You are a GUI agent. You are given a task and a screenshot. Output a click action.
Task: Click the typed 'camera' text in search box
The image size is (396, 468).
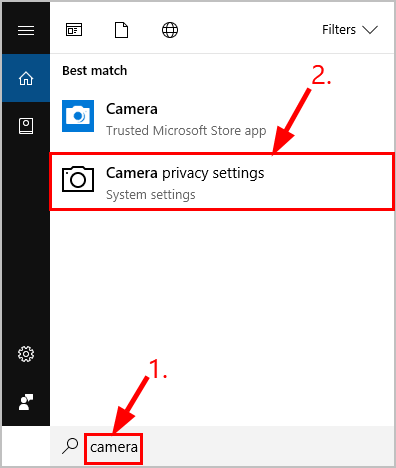point(114,447)
